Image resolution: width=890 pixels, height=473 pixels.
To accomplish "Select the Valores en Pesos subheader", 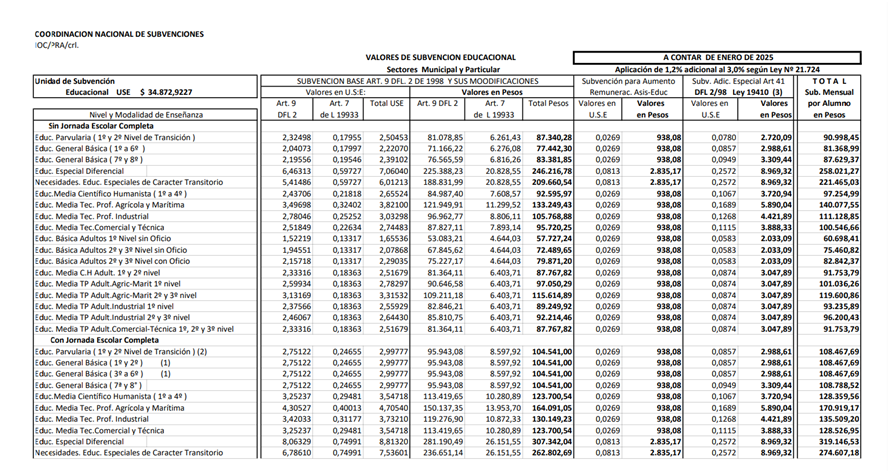I will click(492, 92).
